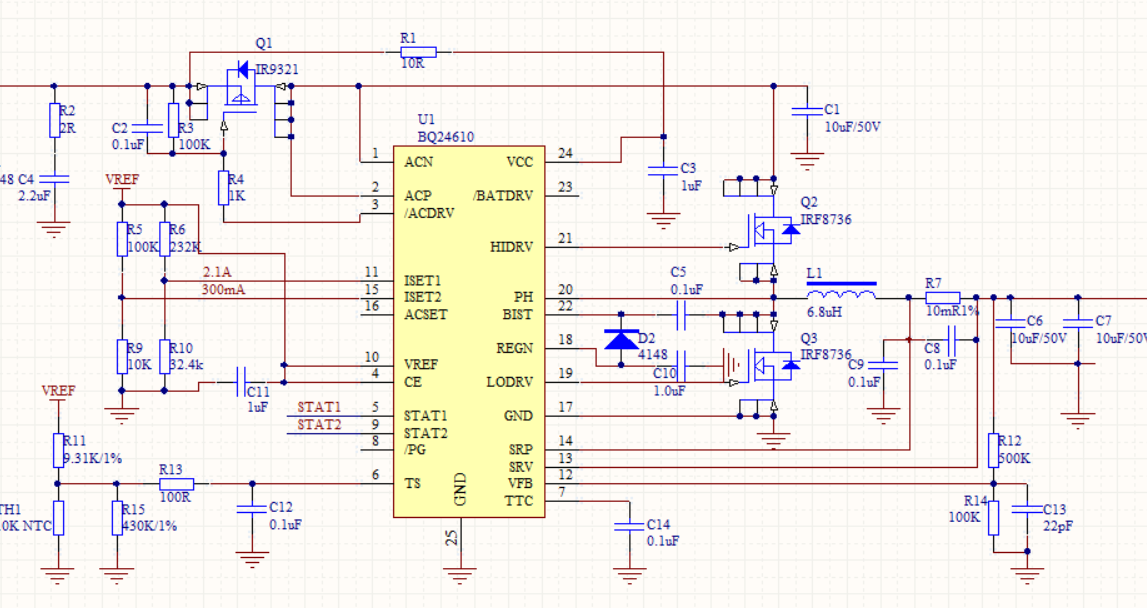This screenshot has width=1147, height=608.
Task: Click the L1 6.8uH inductor symbol
Action: tap(841, 290)
